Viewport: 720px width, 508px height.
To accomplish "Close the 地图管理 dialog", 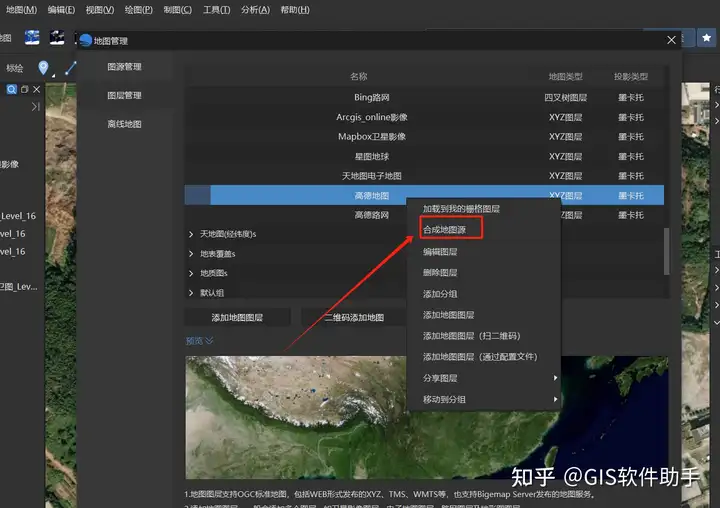I will 671,40.
